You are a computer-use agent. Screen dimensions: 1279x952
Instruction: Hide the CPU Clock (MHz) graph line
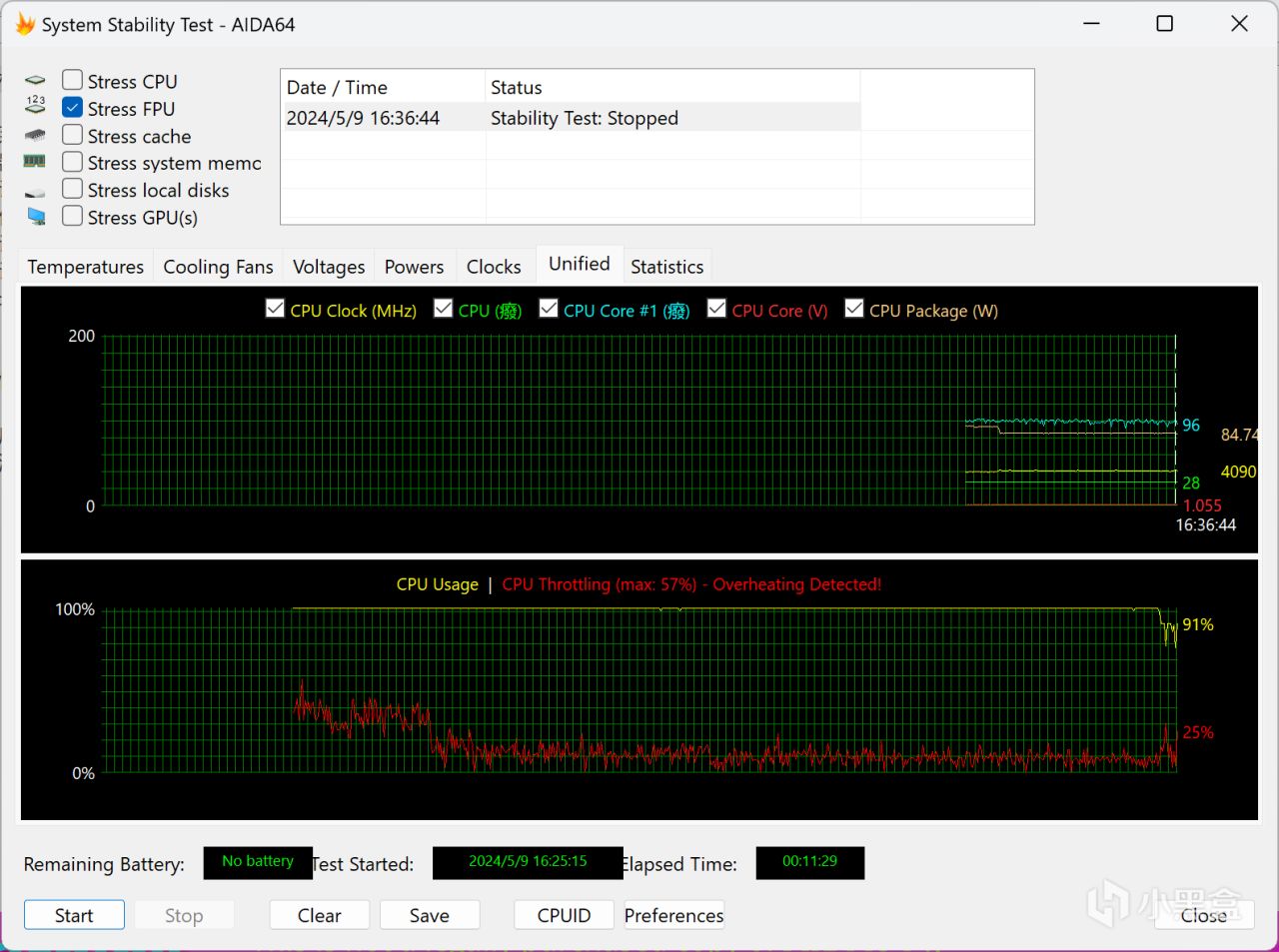(275, 309)
